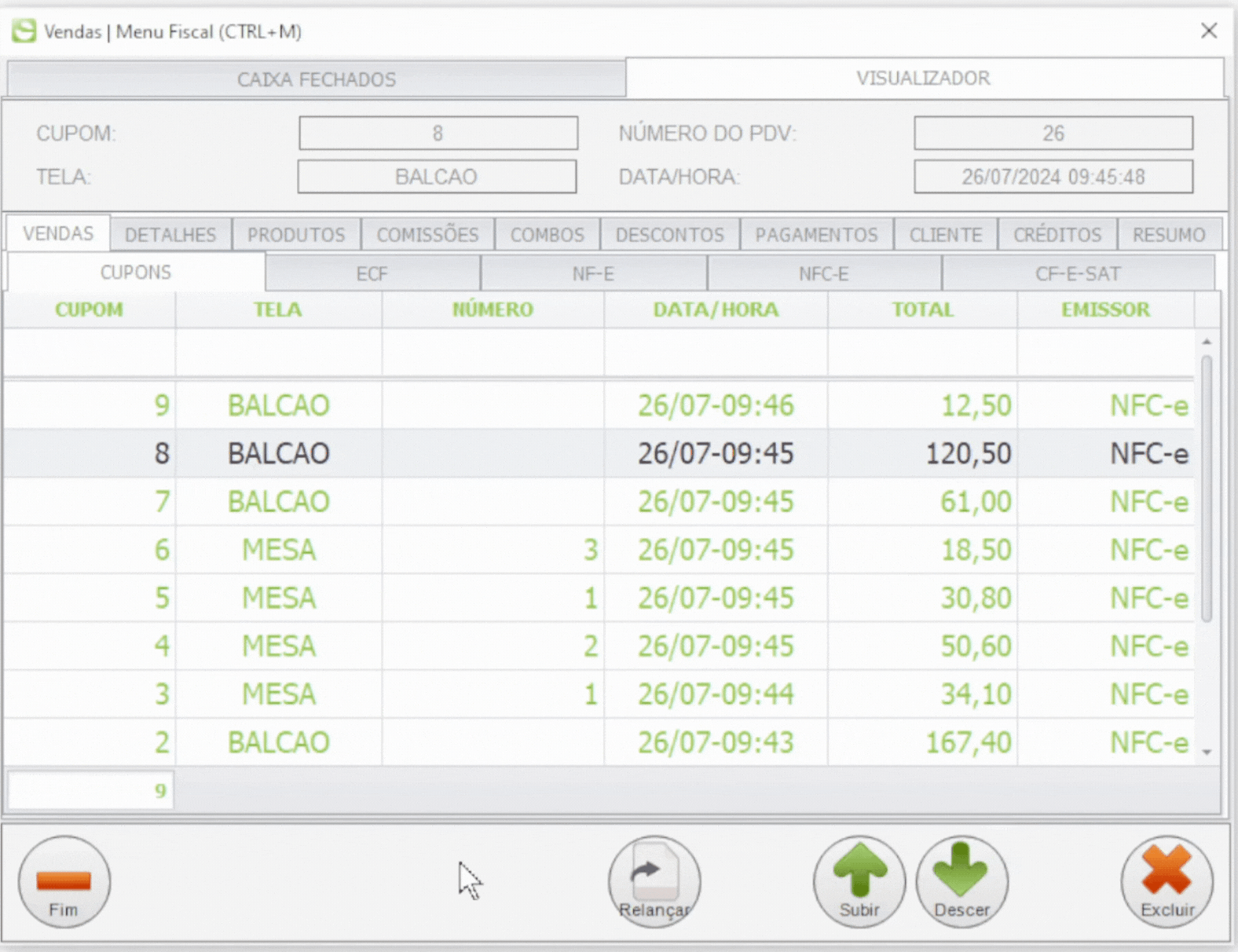Click the Excluir orange X button
Viewport: 1238px width, 952px height.
point(1167,881)
